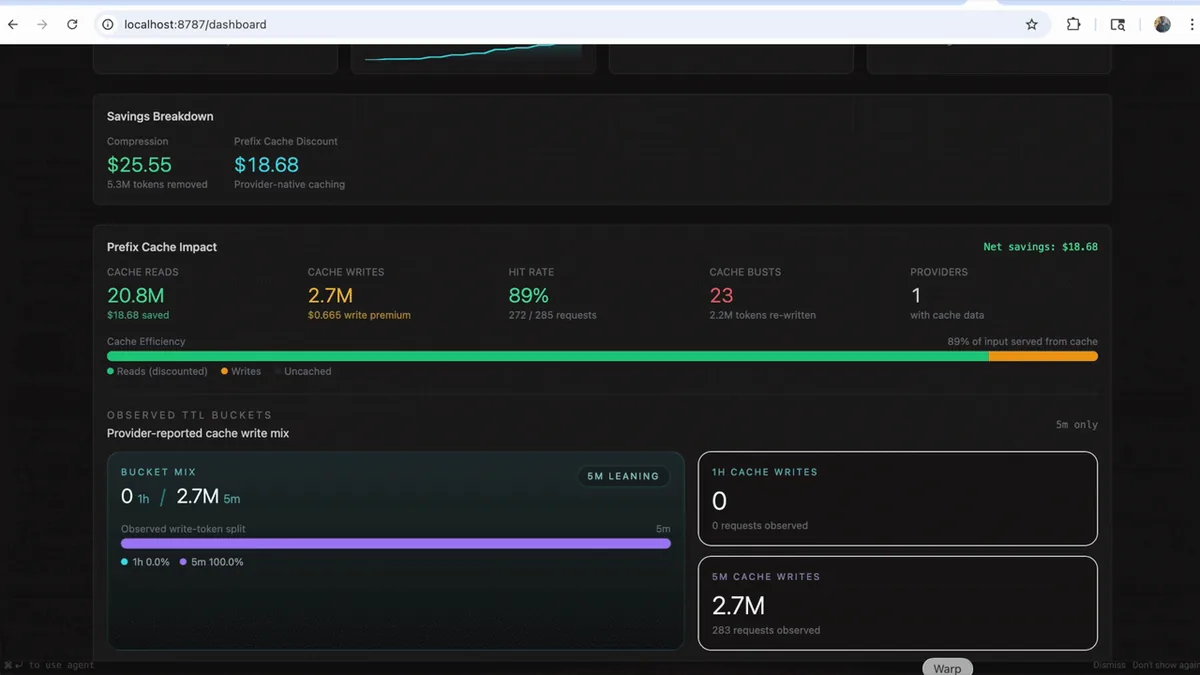
Task: Click the "5m only" label
Action: (1076, 425)
